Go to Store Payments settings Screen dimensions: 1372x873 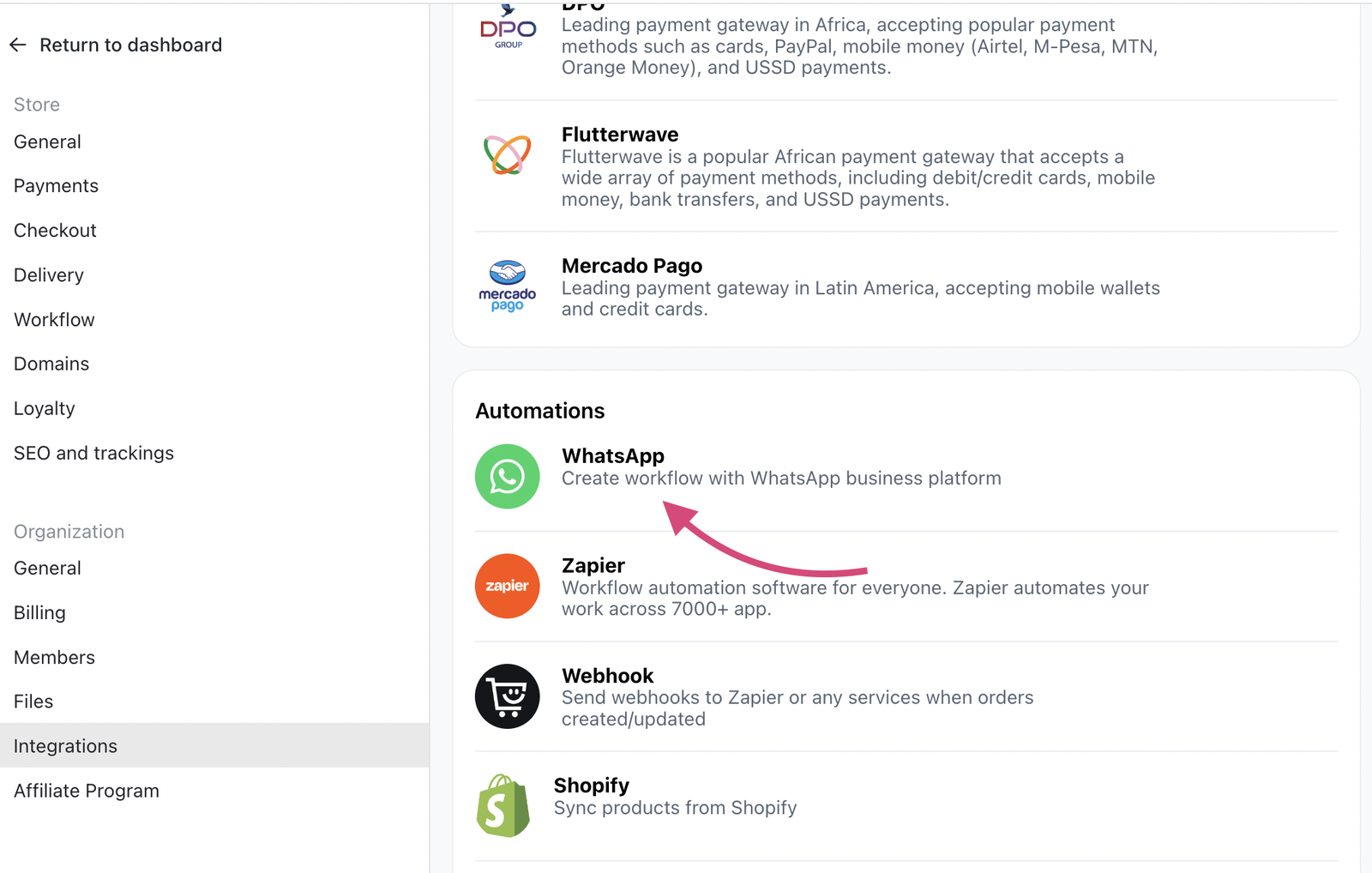pyautogui.click(x=56, y=186)
